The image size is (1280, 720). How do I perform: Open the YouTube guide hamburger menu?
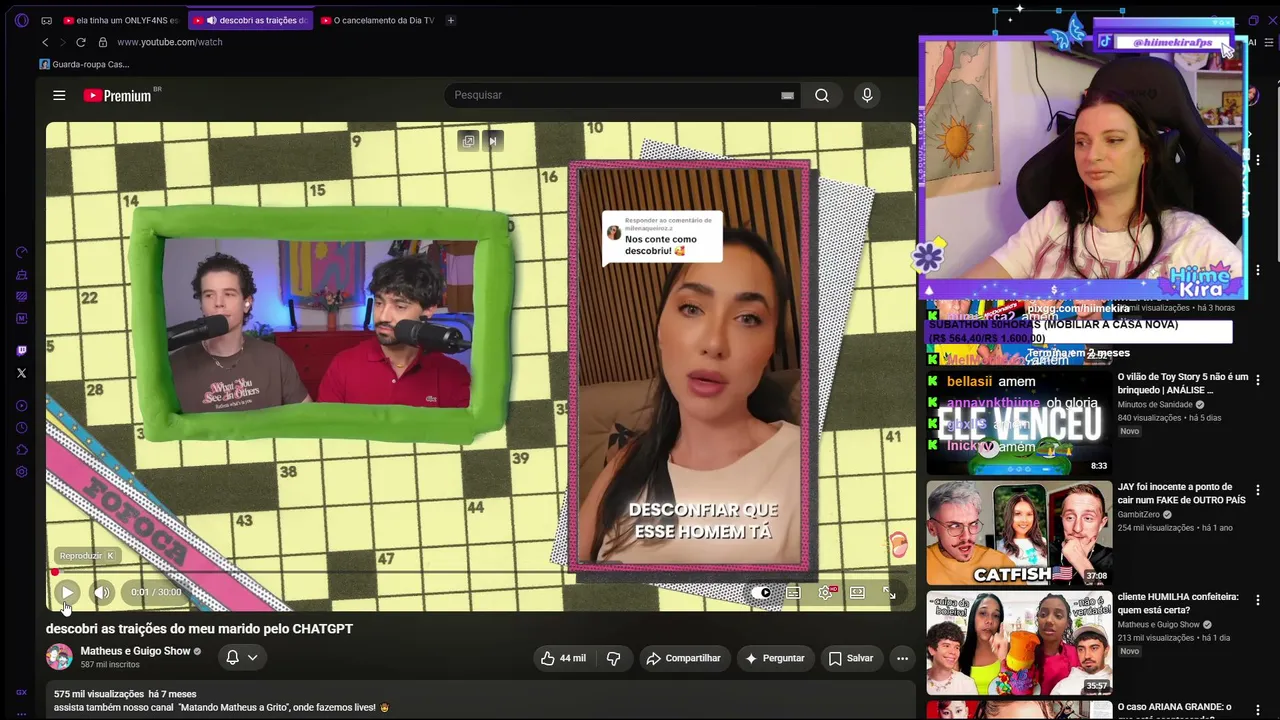59,95
